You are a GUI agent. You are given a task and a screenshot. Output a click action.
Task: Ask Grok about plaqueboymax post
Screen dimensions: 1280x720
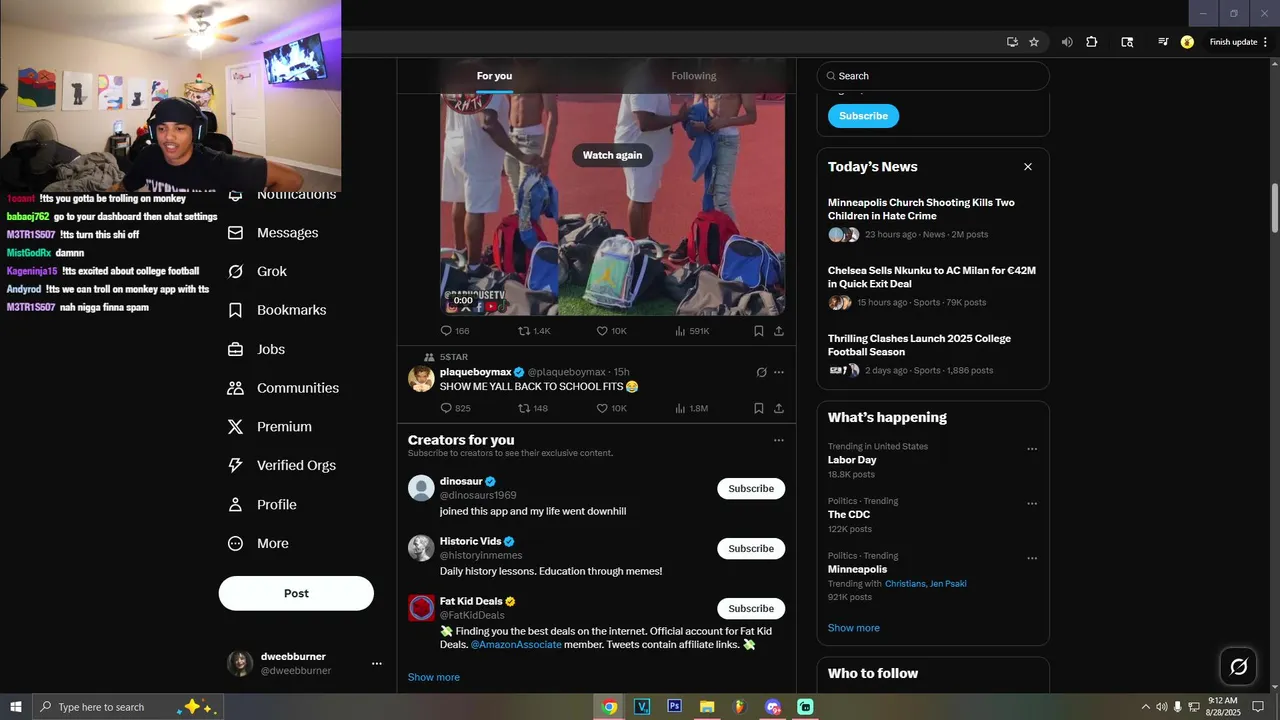click(761, 372)
